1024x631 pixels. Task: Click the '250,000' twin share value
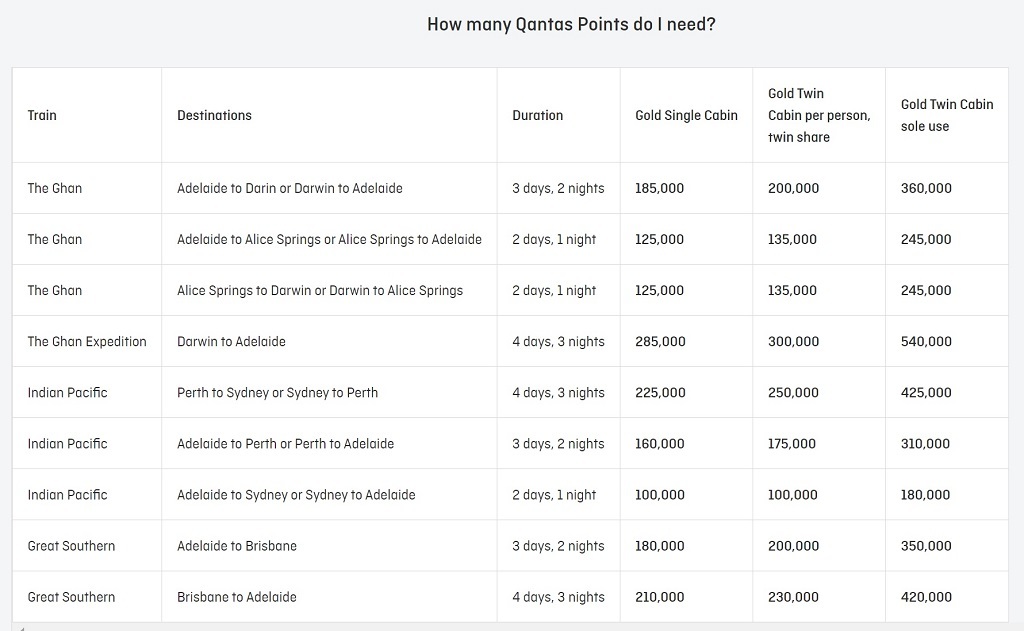tap(793, 393)
